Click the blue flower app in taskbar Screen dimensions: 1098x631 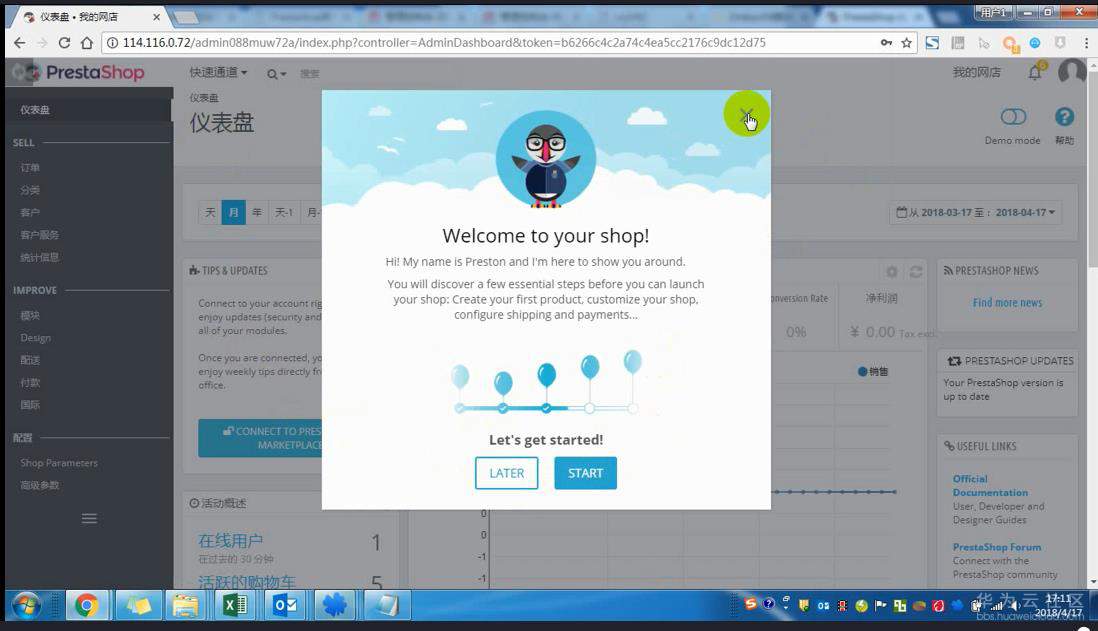coord(334,606)
